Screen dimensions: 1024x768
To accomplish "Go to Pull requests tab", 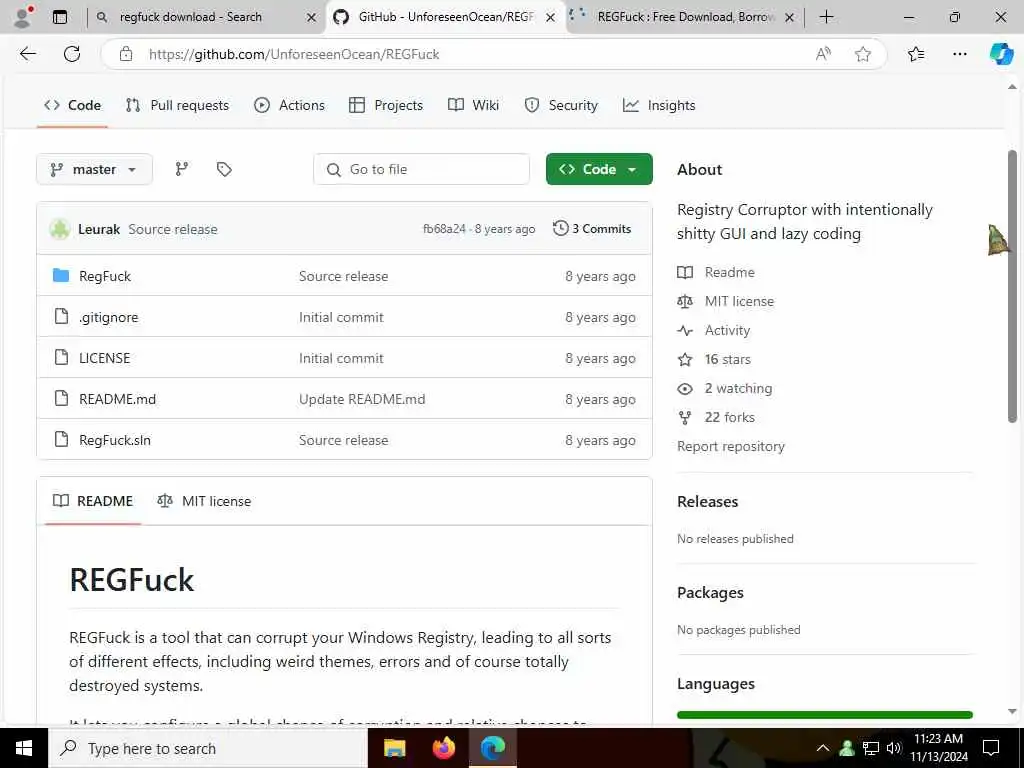I will coord(177,105).
